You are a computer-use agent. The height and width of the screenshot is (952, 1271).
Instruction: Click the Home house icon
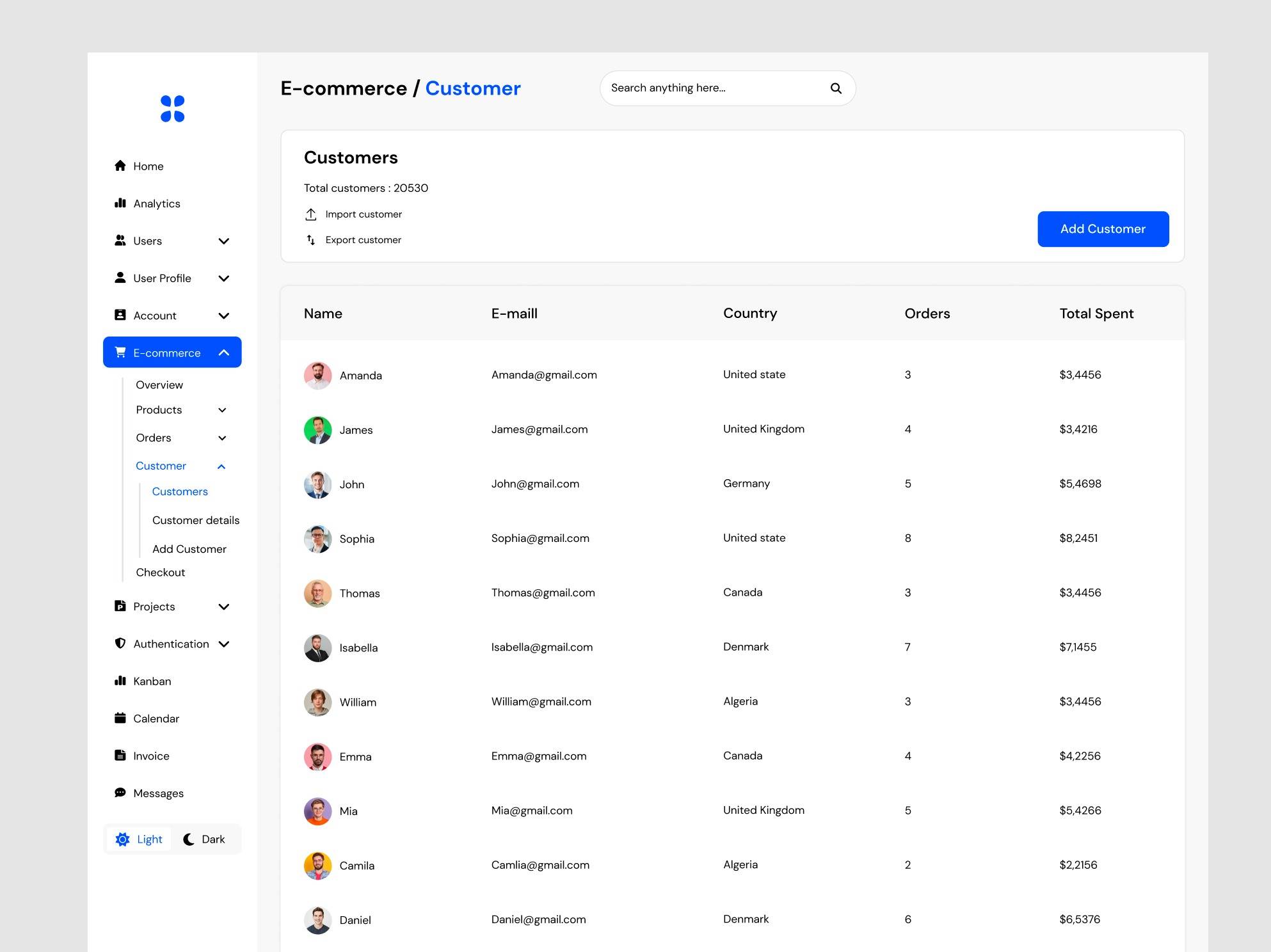pos(120,166)
